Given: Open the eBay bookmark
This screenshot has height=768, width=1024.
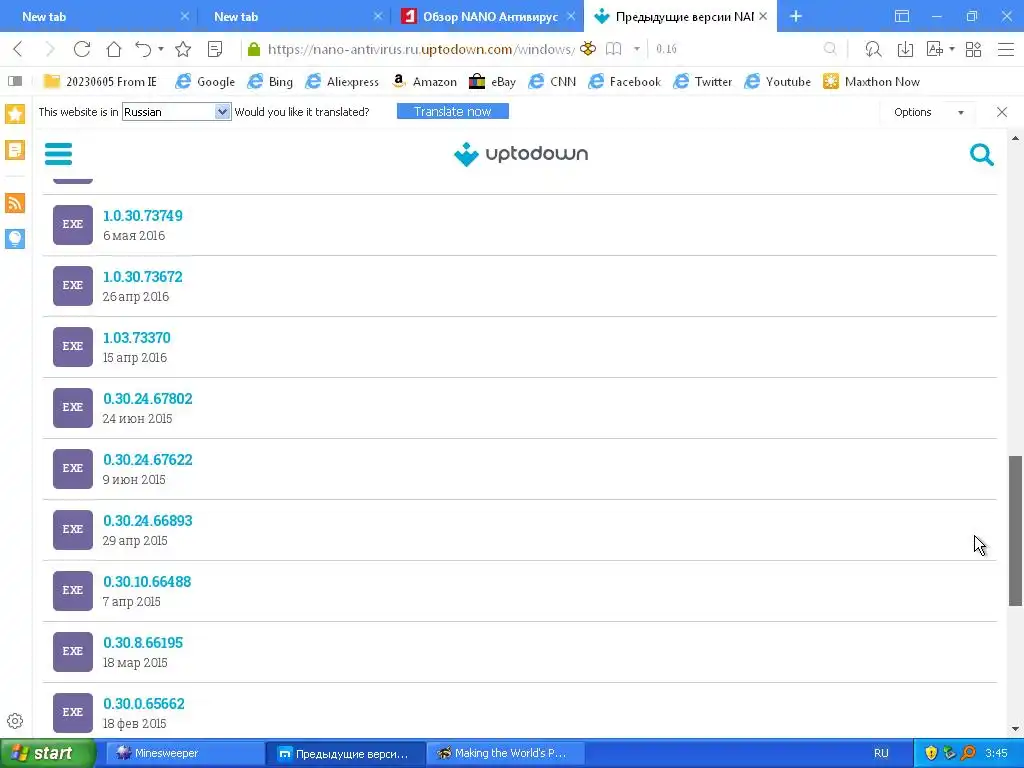Looking at the screenshot, I should (492, 81).
